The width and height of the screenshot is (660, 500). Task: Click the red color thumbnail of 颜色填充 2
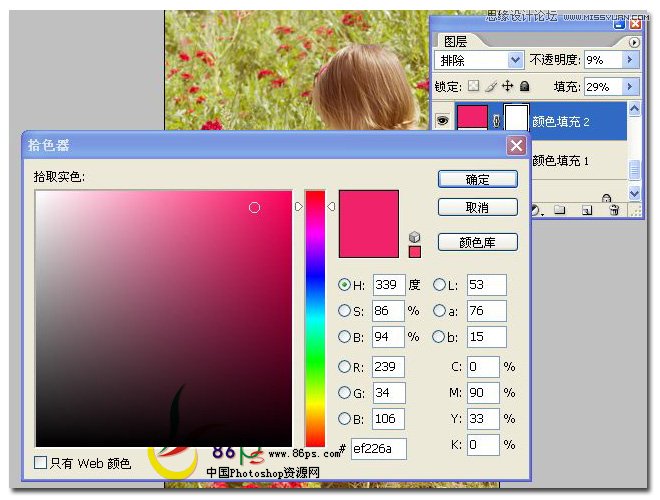click(x=472, y=117)
